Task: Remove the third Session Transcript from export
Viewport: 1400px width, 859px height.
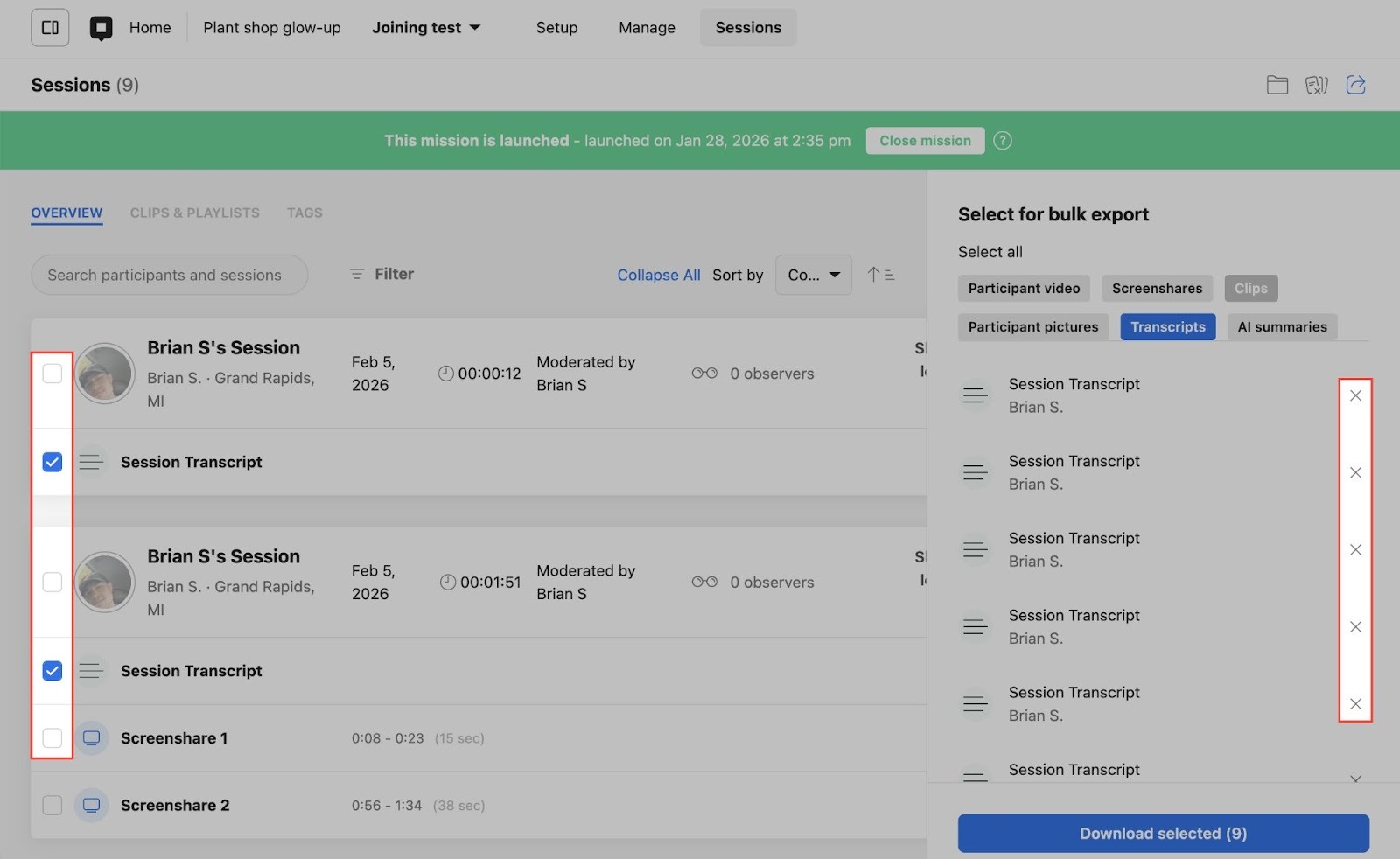Action: pos(1354,550)
